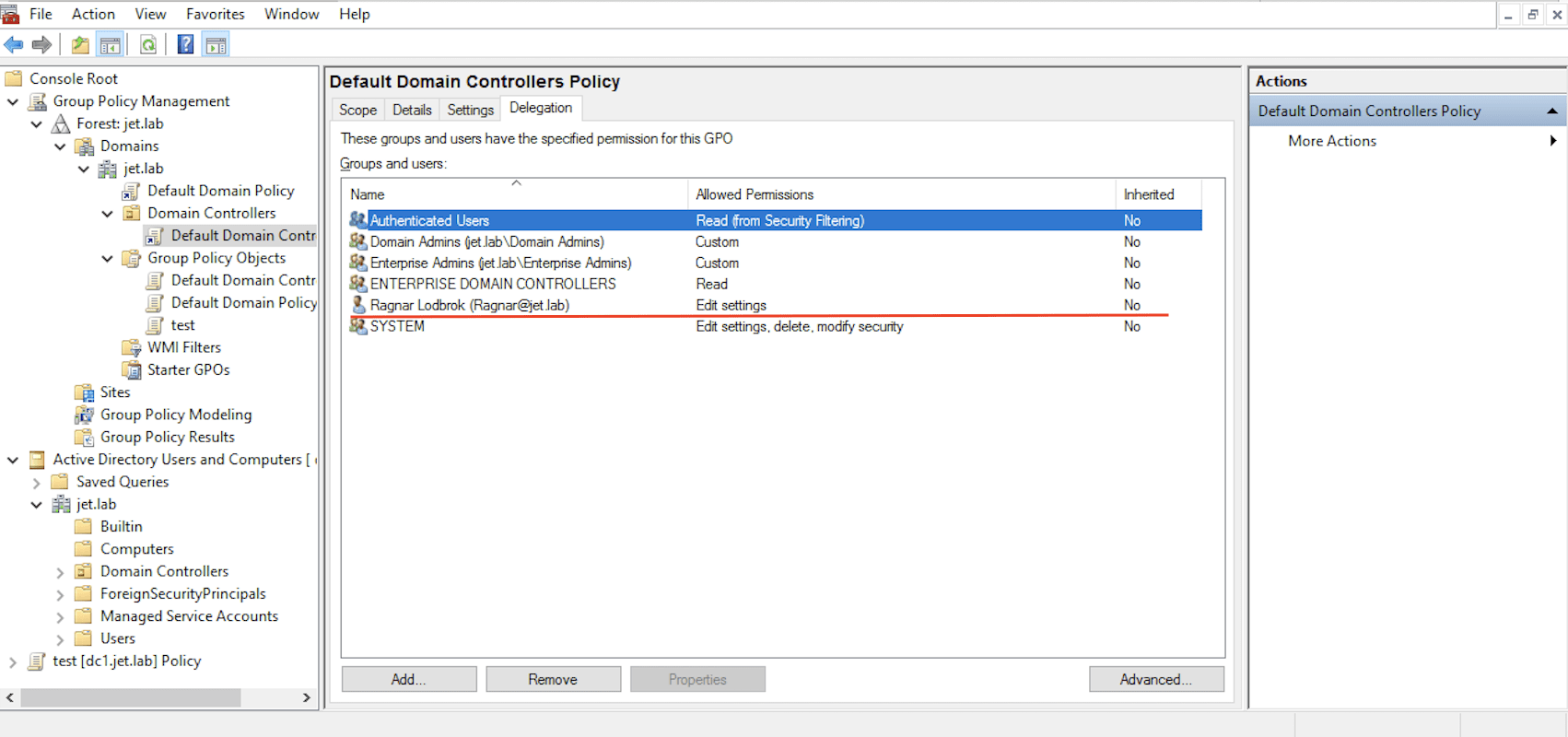The width and height of the screenshot is (1568, 737).
Task: Open the Help menu
Action: [354, 14]
